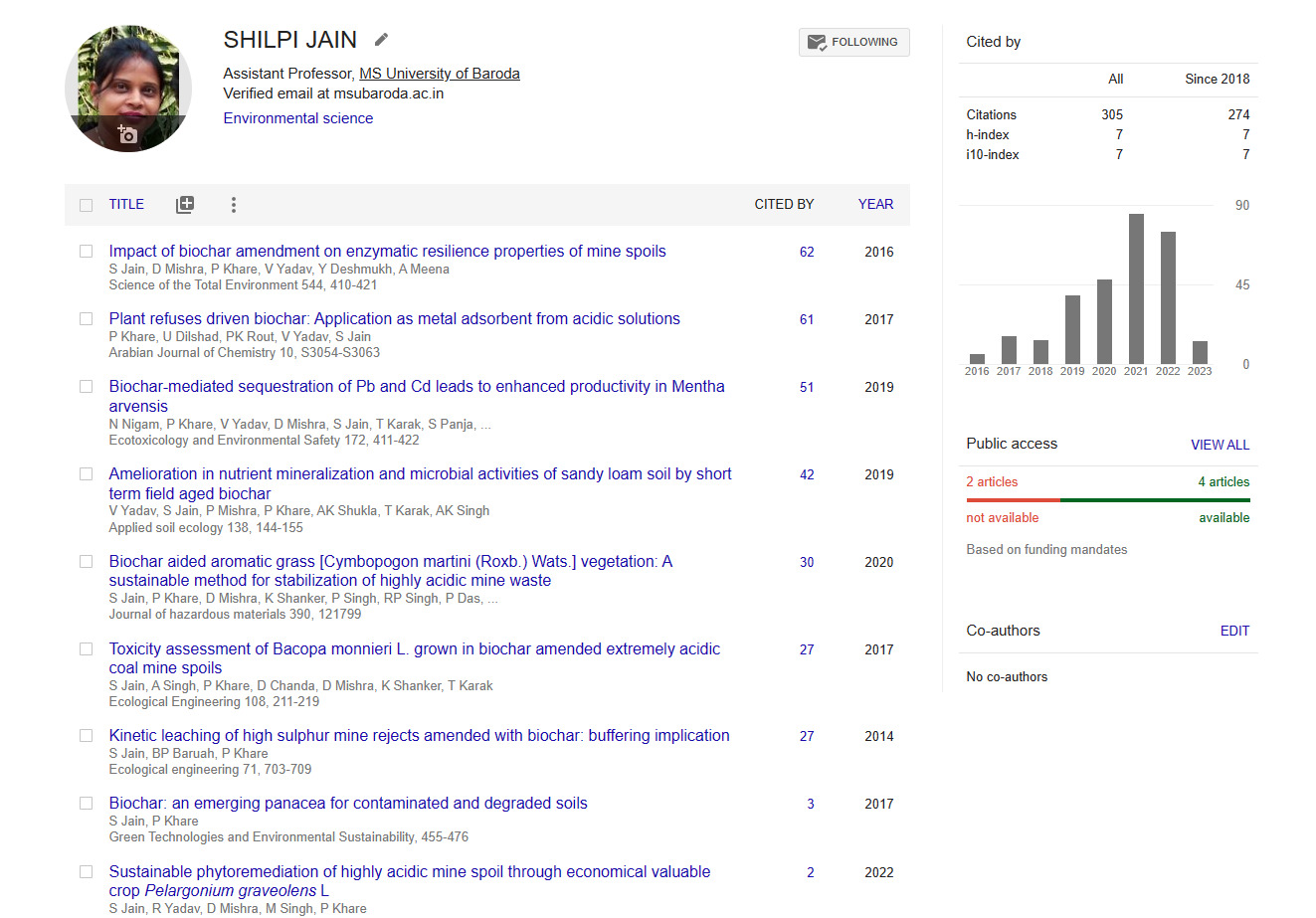Check the box for the enzymatic resilience article
Screen dimensions: 1316x918
[x=87, y=252]
